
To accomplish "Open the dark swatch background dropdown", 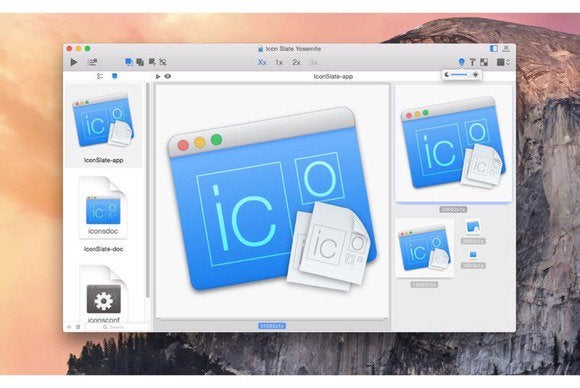I will click(503, 62).
